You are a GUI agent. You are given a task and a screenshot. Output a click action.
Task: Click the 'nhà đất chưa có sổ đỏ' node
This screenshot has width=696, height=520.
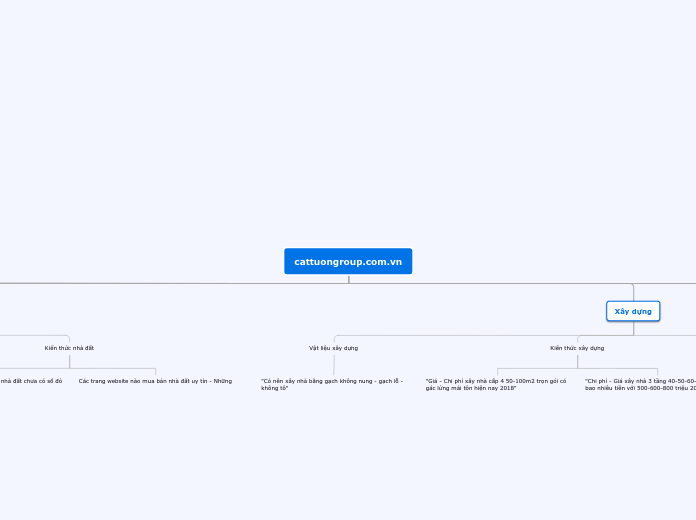tap(31, 381)
